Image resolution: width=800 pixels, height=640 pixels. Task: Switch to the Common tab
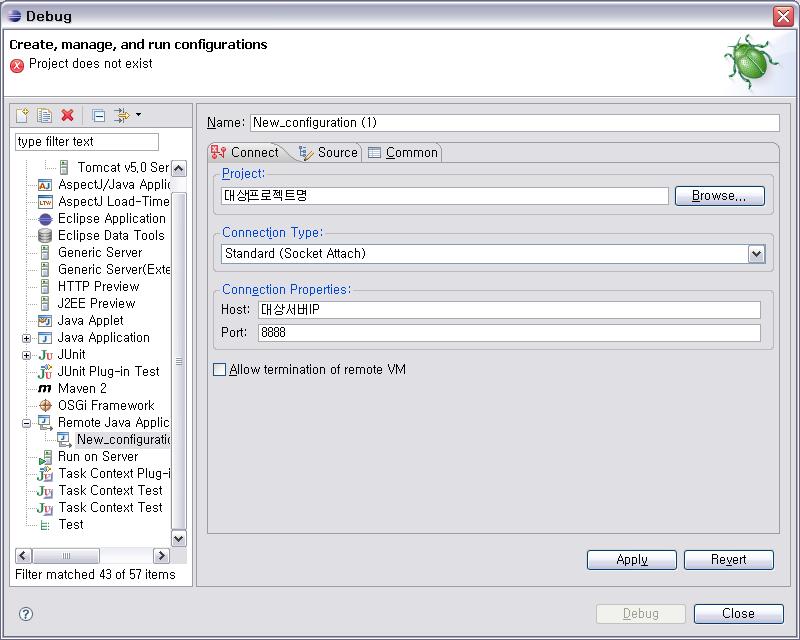point(403,152)
